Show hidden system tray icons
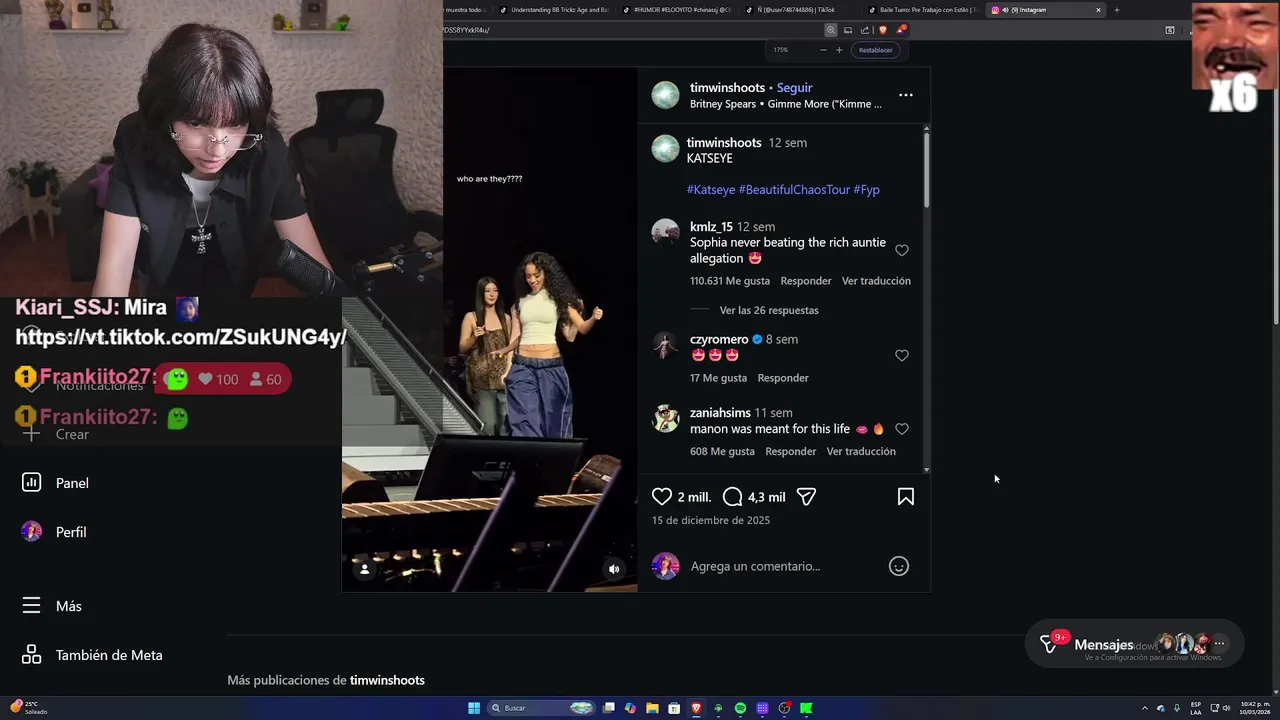 1145,708
